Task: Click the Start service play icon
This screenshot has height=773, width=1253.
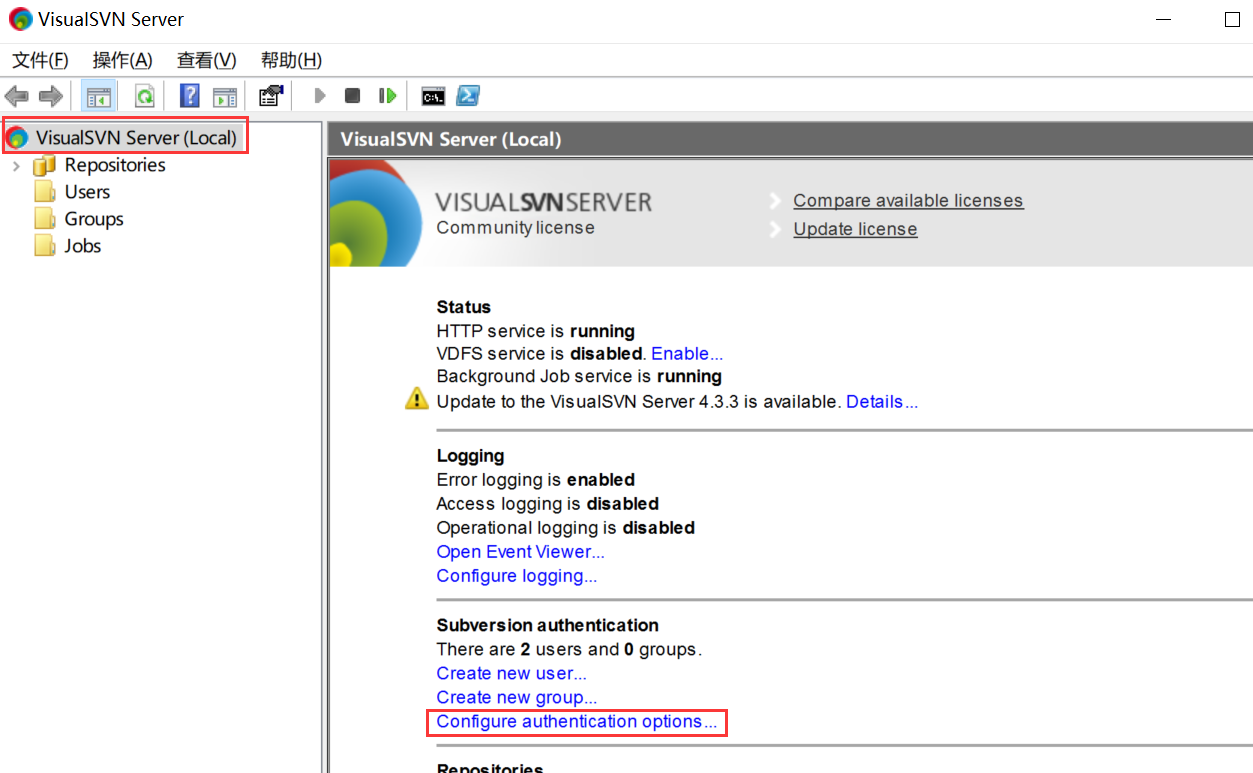Action: (x=320, y=96)
